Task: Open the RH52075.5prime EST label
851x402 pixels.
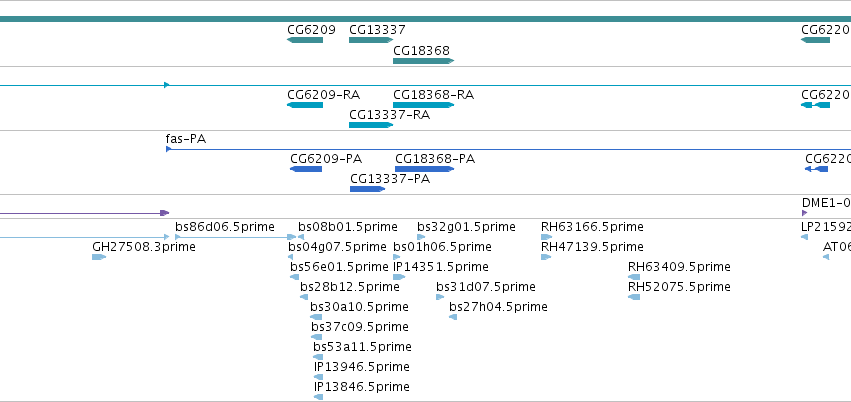Action: pyautogui.click(x=679, y=286)
